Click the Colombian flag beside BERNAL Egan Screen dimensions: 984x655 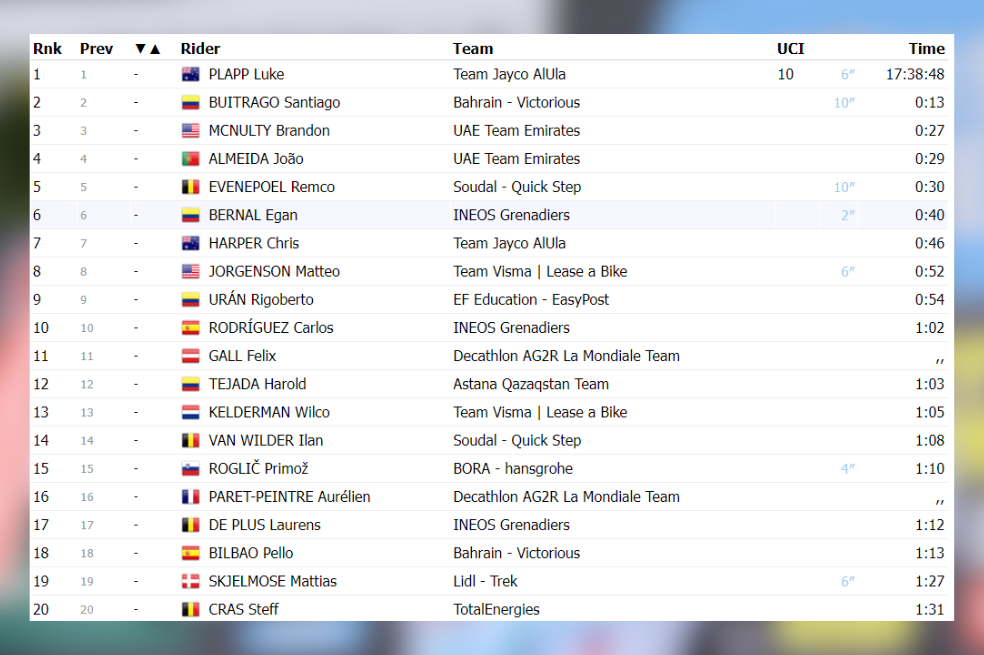pos(191,215)
